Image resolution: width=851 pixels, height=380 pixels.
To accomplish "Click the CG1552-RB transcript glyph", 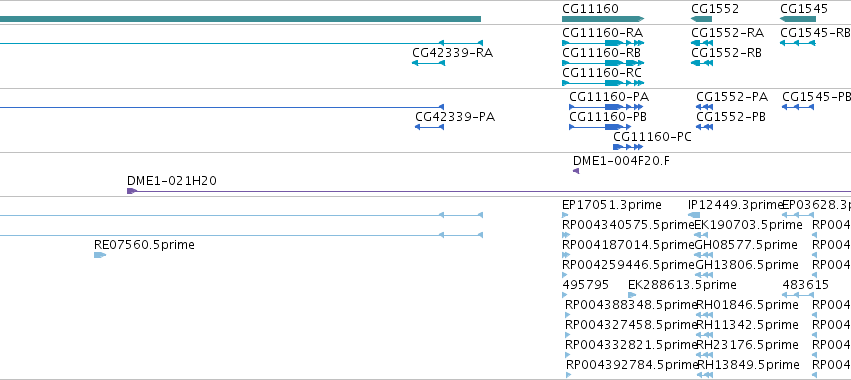I will 701,63.
